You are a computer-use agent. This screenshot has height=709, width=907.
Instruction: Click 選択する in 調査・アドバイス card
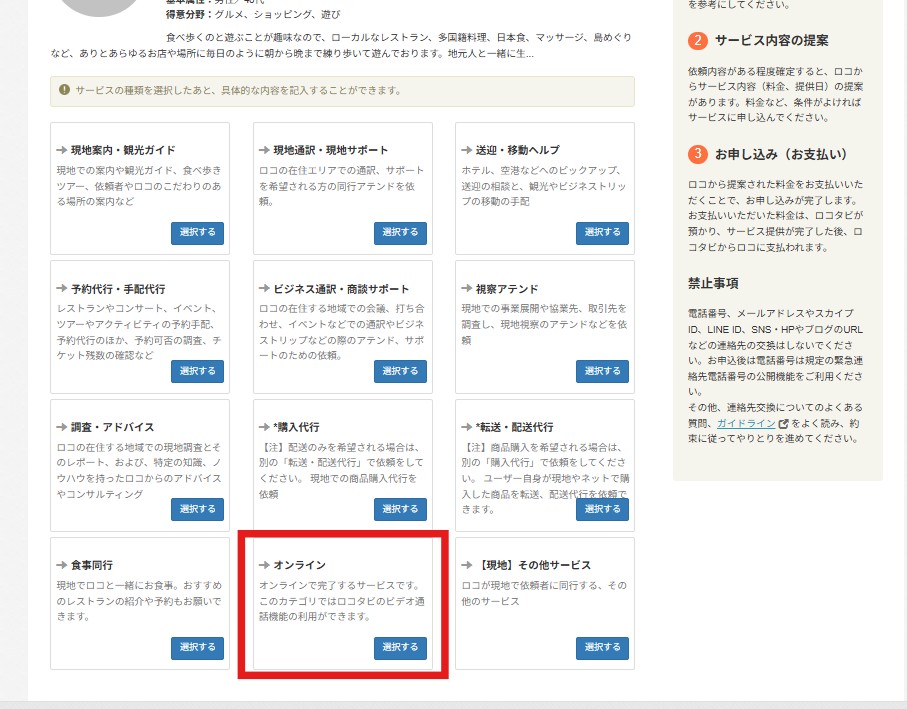click(197, 509)
